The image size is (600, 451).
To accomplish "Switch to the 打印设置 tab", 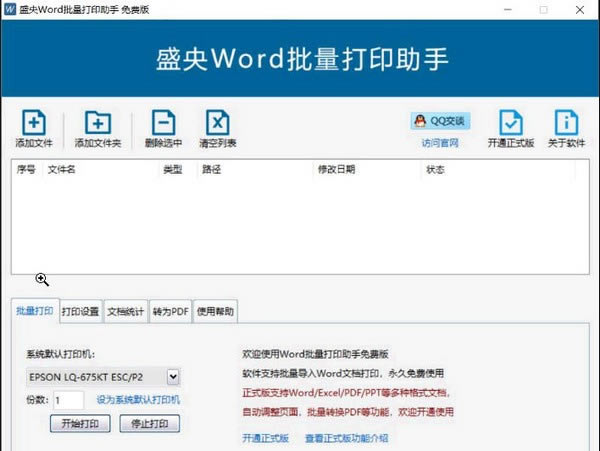I will pos(81,311).
